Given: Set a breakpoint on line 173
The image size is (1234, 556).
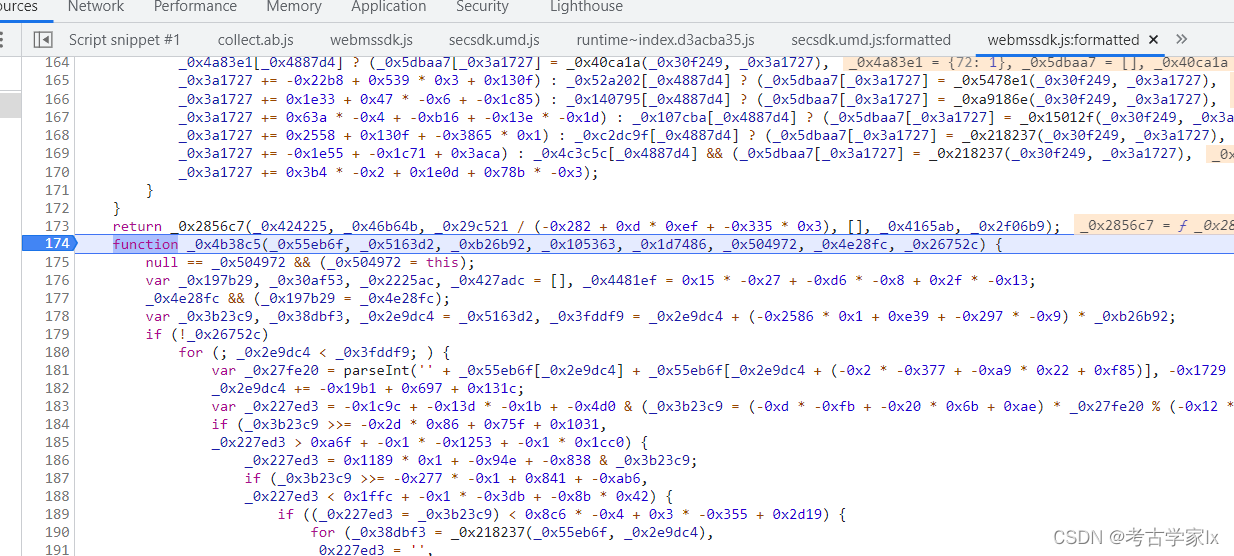Looking at the screenshot, I should click(57, 226).
